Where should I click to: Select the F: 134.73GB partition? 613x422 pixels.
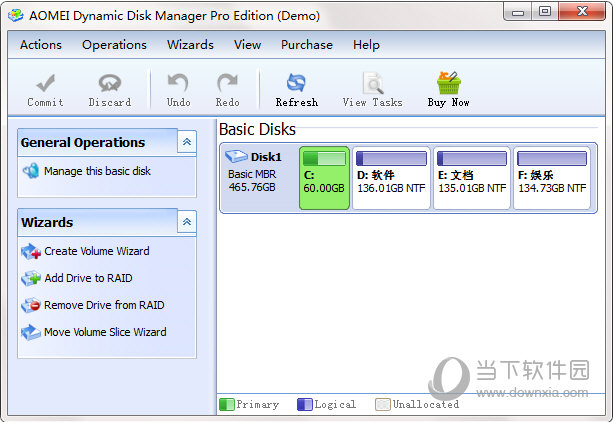tap(552, 178)
